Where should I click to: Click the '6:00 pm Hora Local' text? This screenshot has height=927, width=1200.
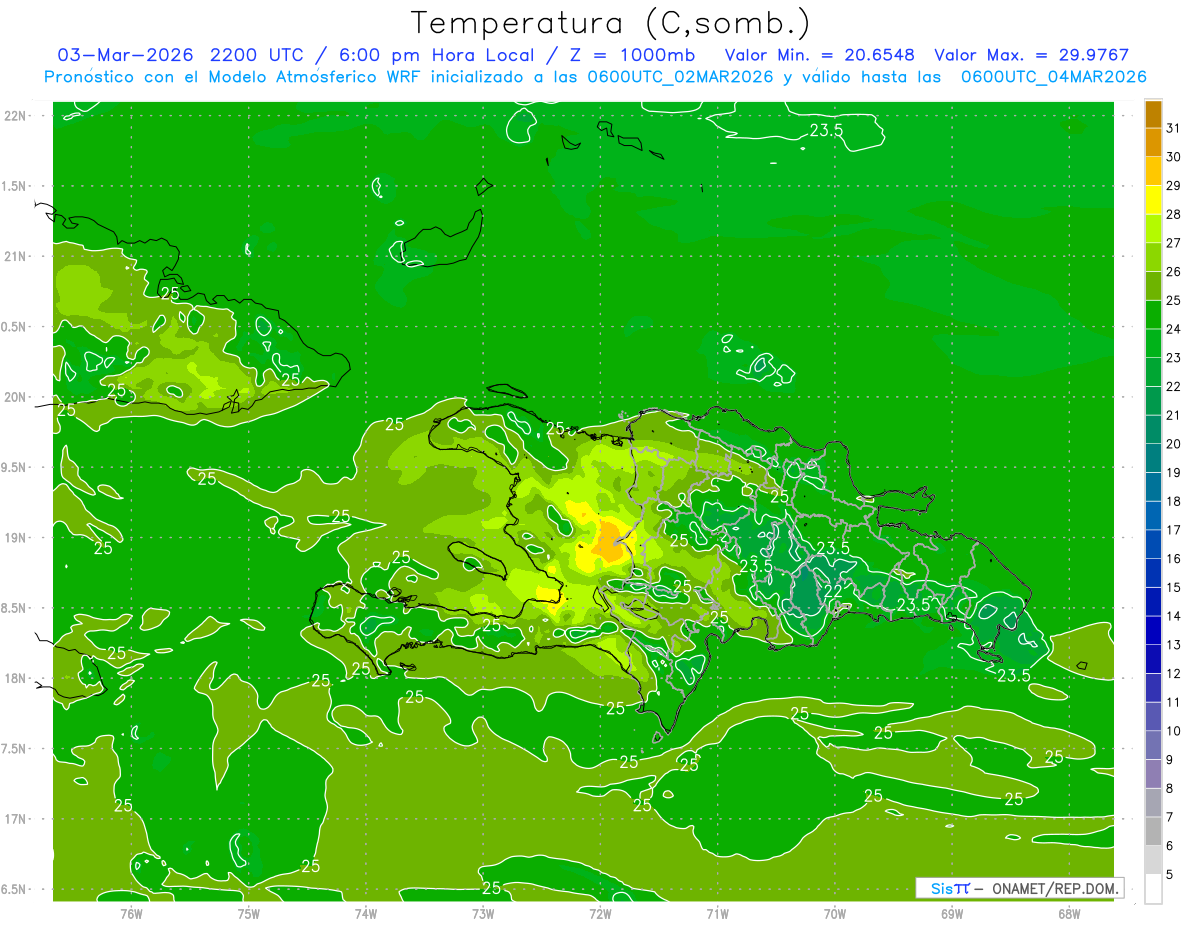pos(435,55)
